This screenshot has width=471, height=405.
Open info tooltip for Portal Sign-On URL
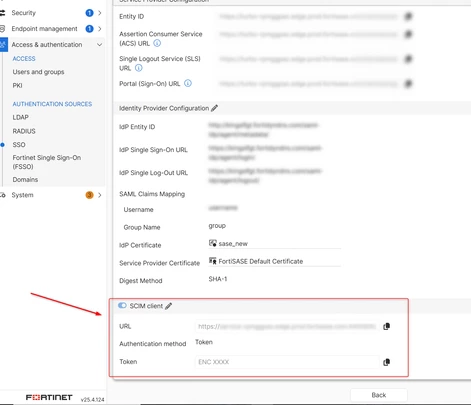click(x=188, y=83)
